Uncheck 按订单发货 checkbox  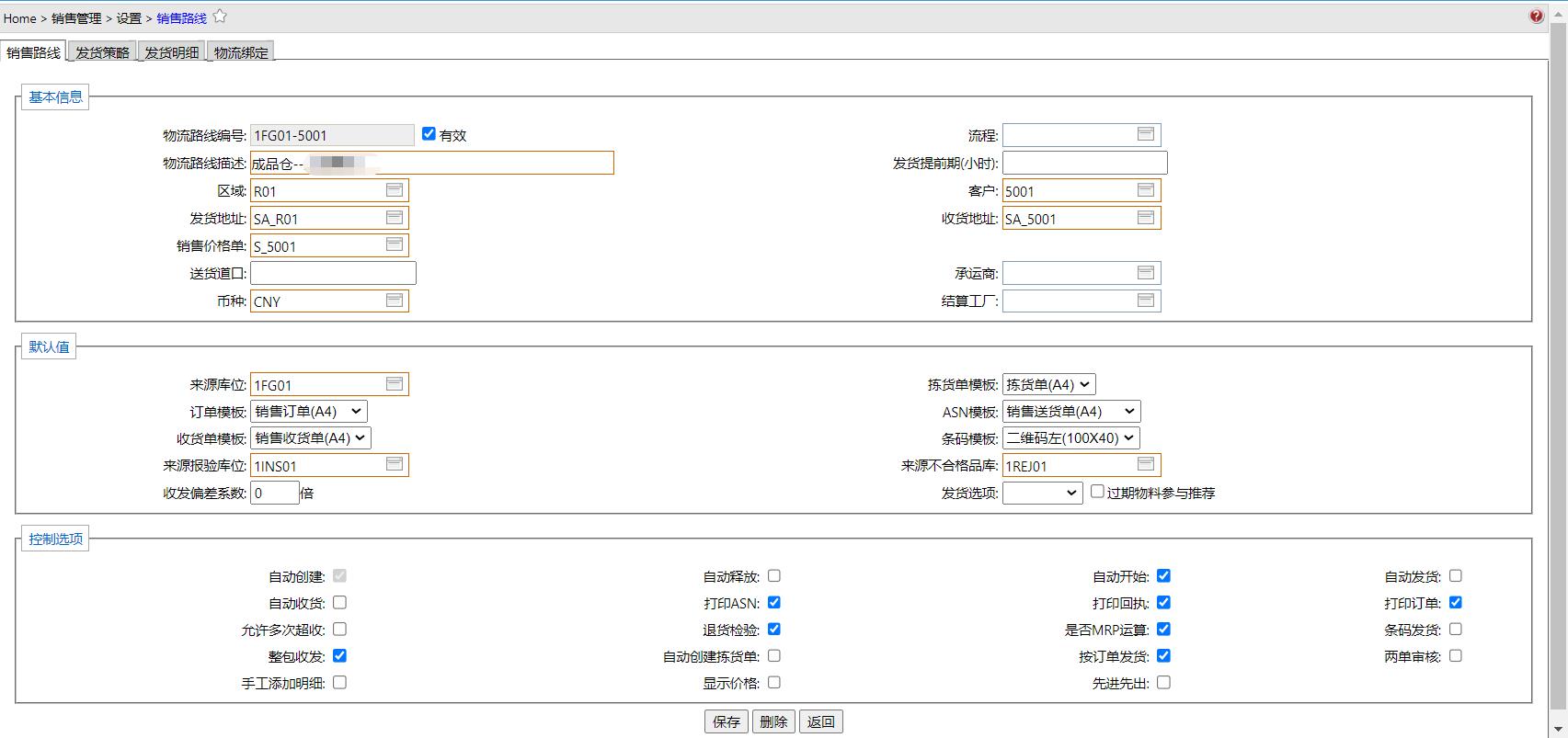tap(1163, 655)
